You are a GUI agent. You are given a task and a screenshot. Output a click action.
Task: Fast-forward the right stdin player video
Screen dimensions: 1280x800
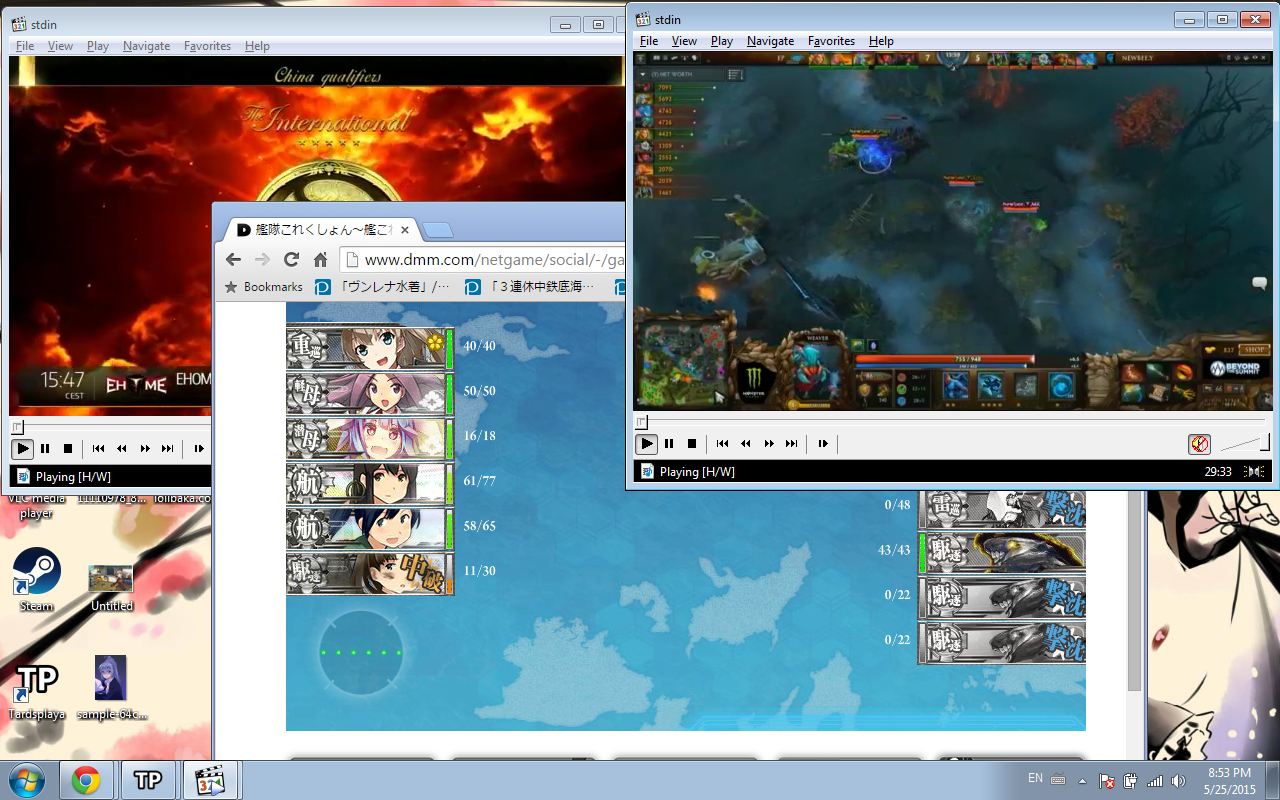click(x=768, y=443)
